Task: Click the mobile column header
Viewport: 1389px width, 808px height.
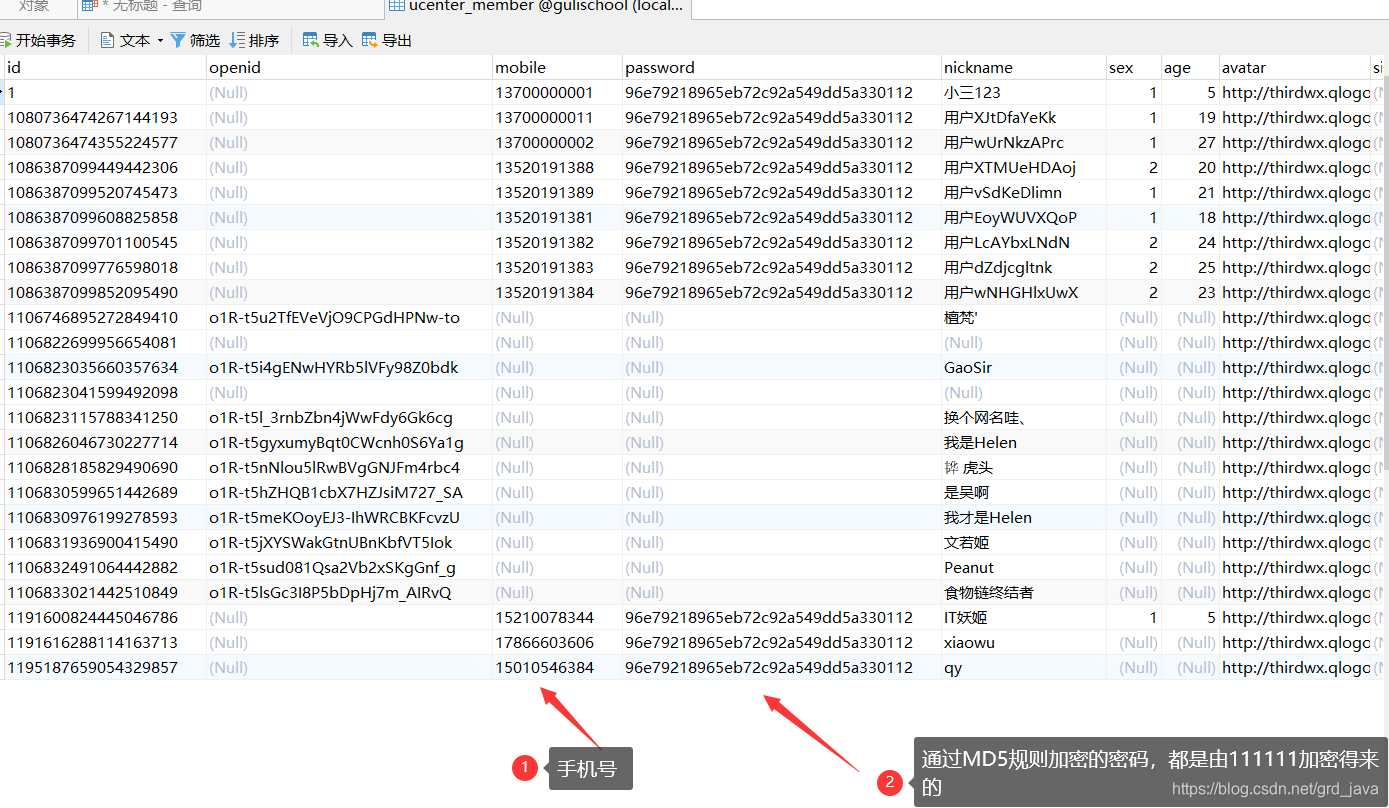Action: (x=557, y=68)
